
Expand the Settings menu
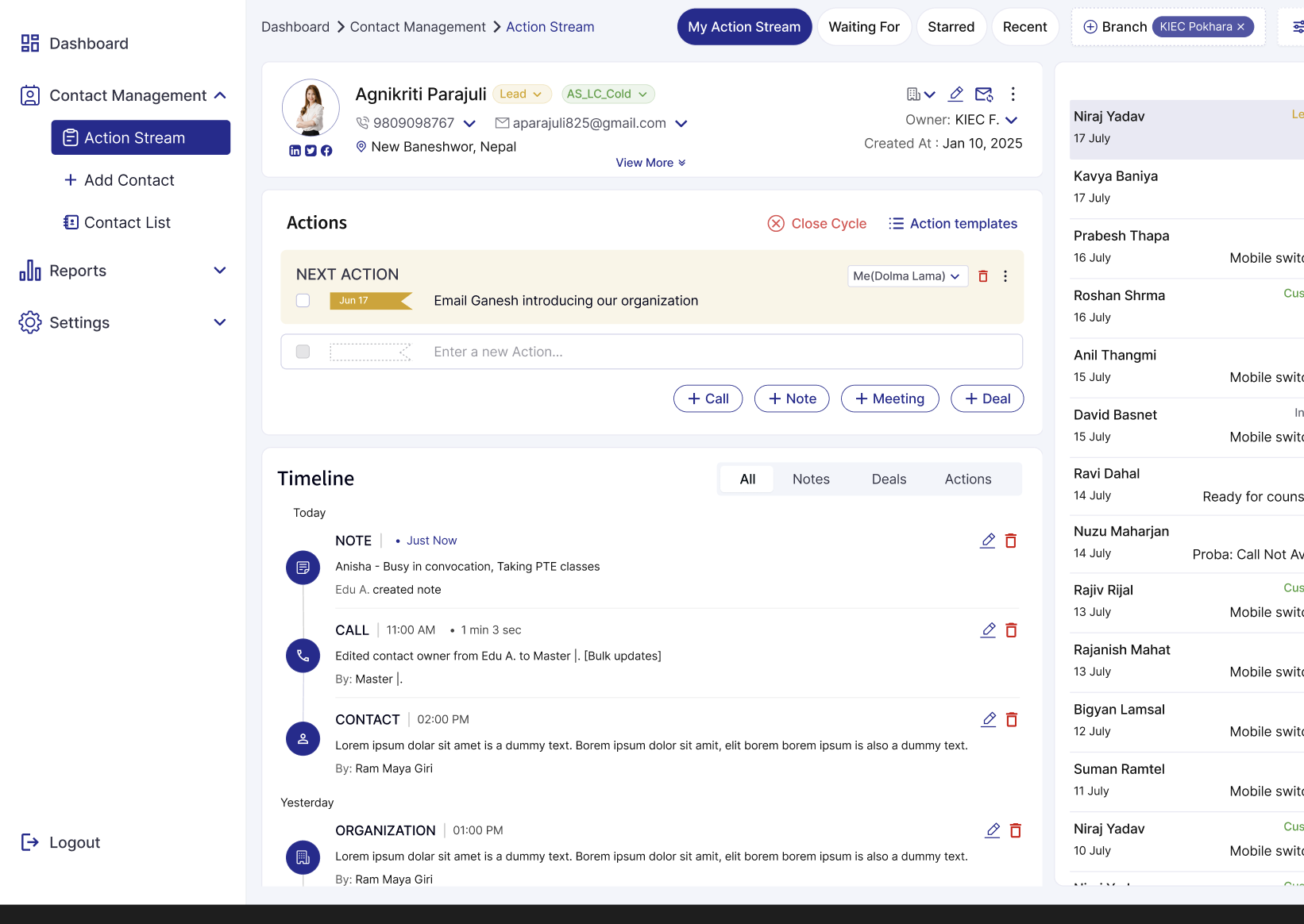(220, 322)
